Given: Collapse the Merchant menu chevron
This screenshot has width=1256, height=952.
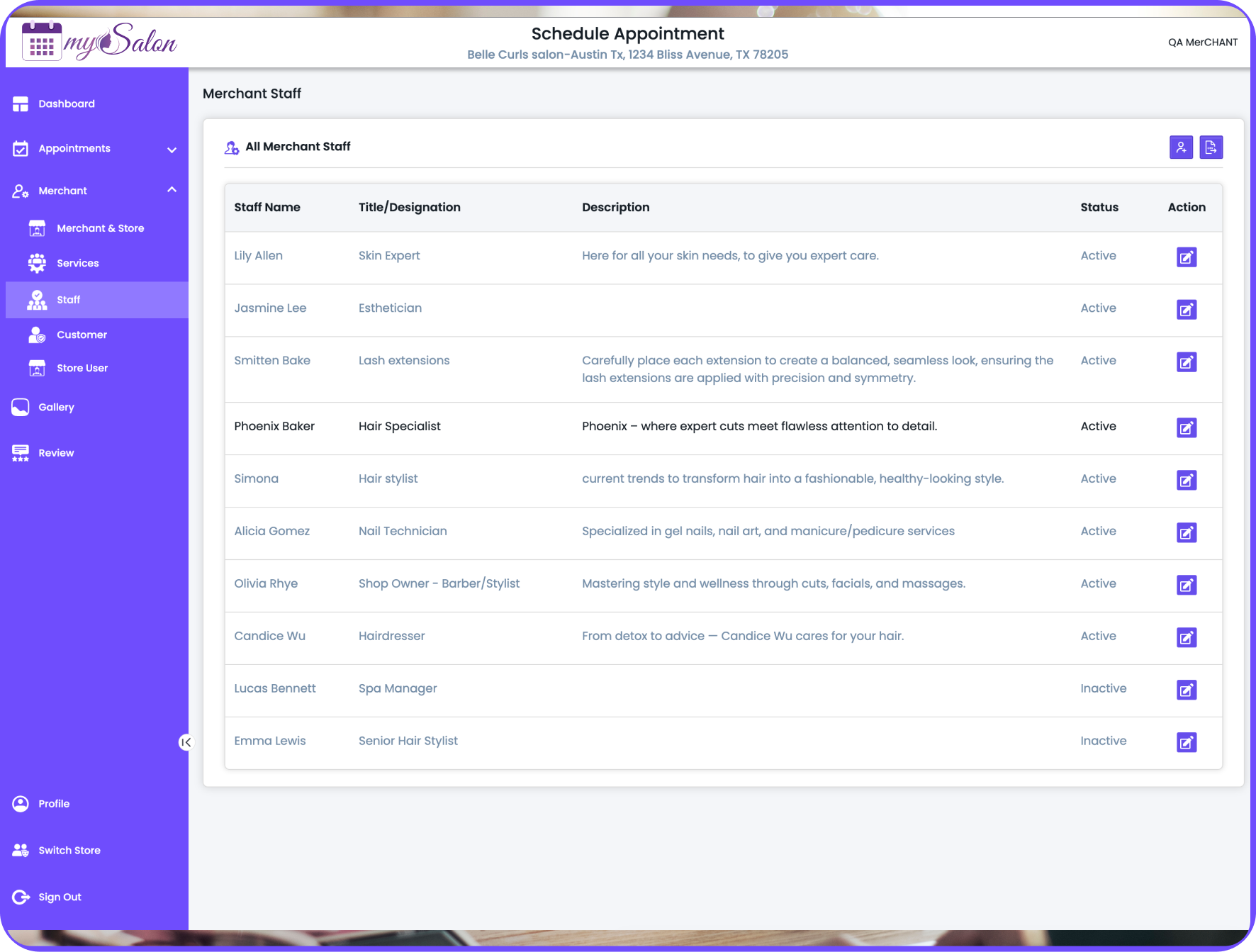Looking at the screenshot, I should coord(172,189).
